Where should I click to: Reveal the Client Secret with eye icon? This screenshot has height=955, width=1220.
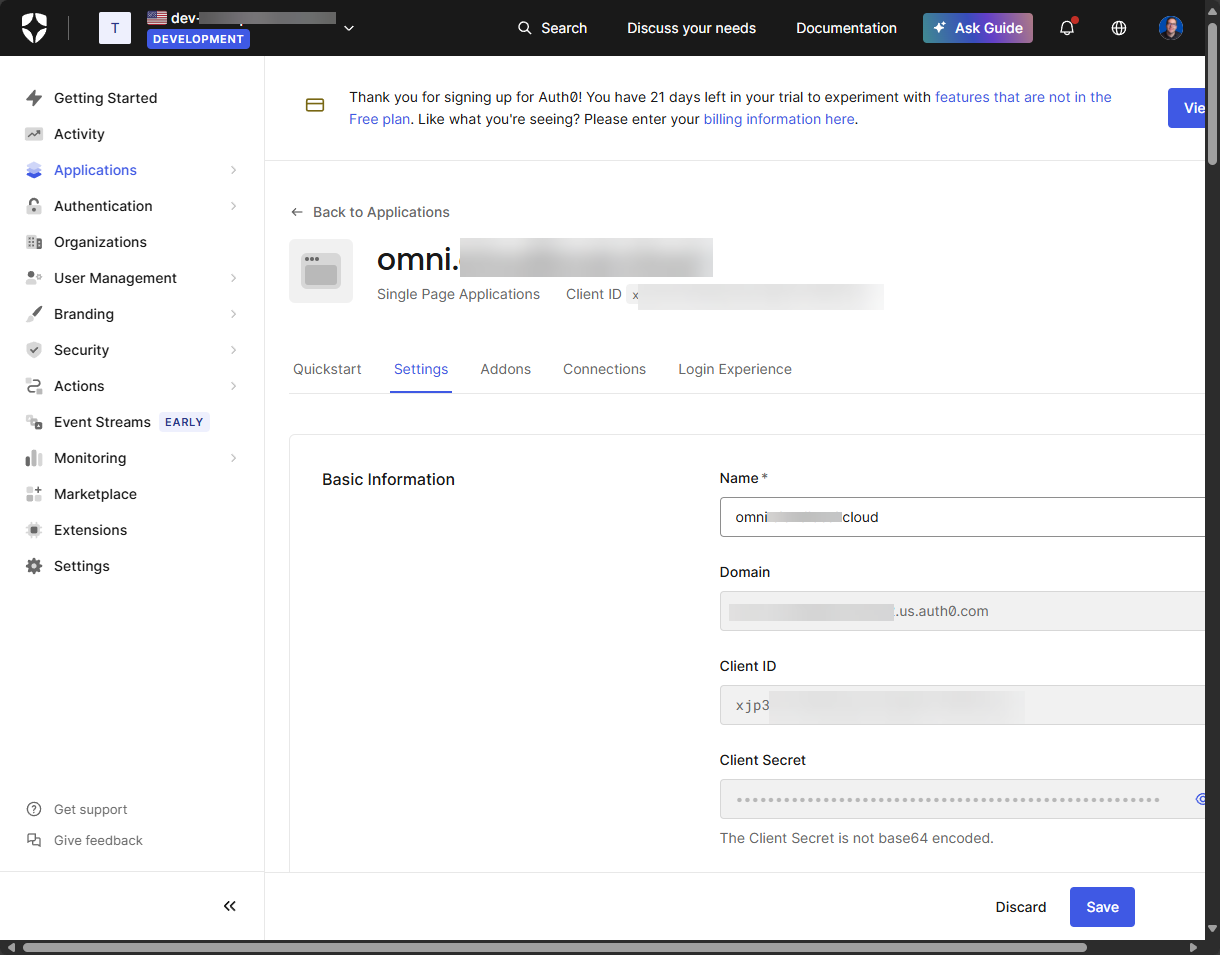pos(1201,799)
